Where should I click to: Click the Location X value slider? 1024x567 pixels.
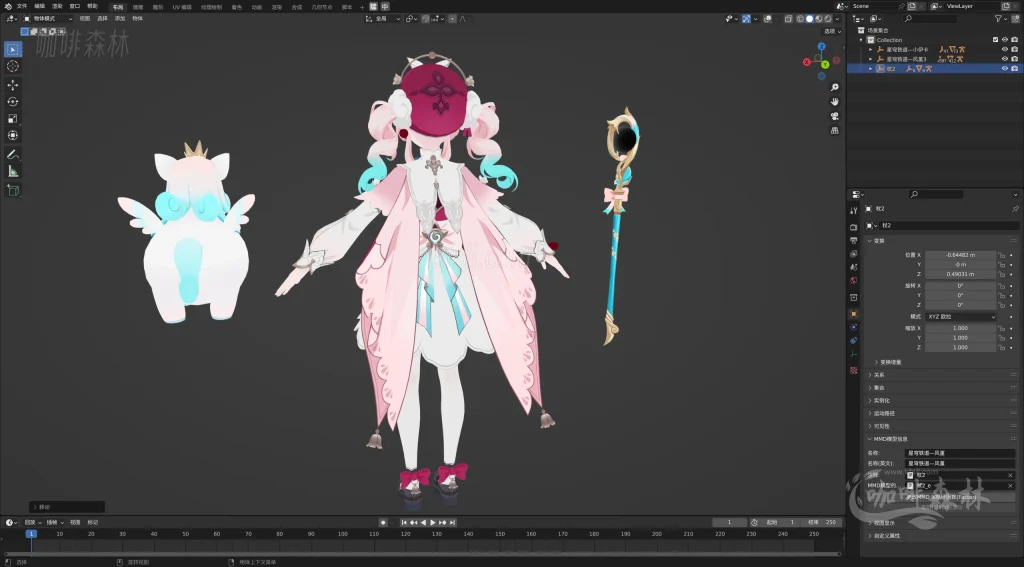coord(960,255)
